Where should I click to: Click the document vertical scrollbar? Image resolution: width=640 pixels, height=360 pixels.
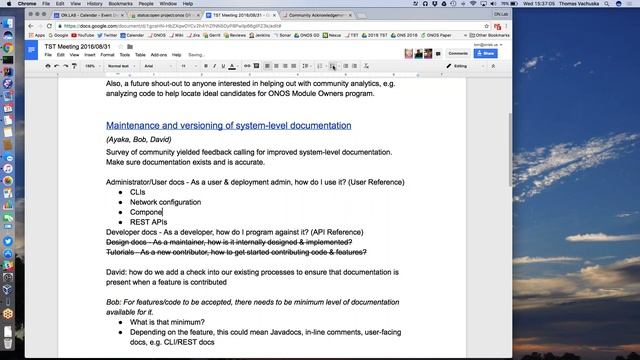click(509, 149)
